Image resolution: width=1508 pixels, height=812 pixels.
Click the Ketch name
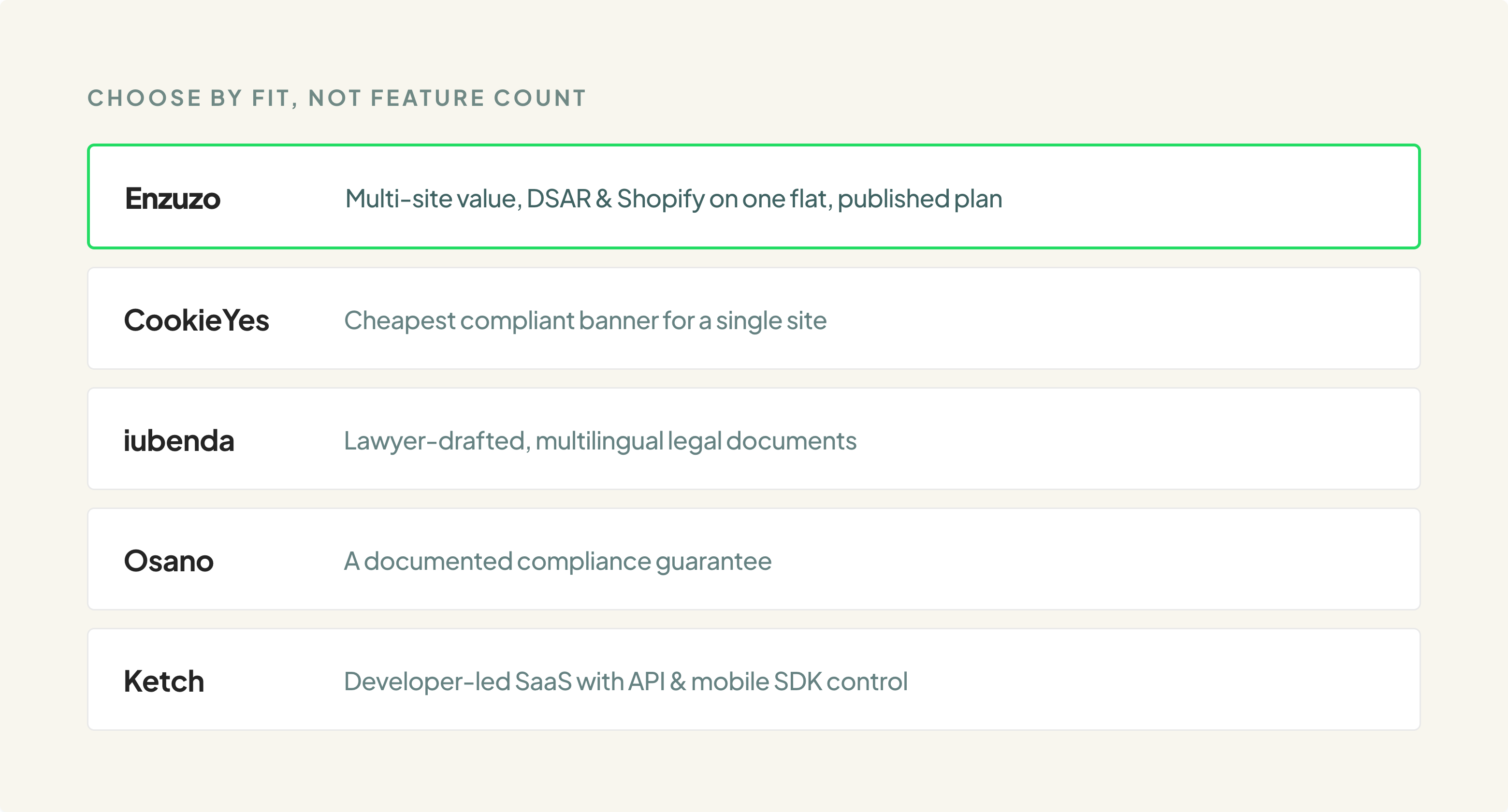(x=164, y=681)
